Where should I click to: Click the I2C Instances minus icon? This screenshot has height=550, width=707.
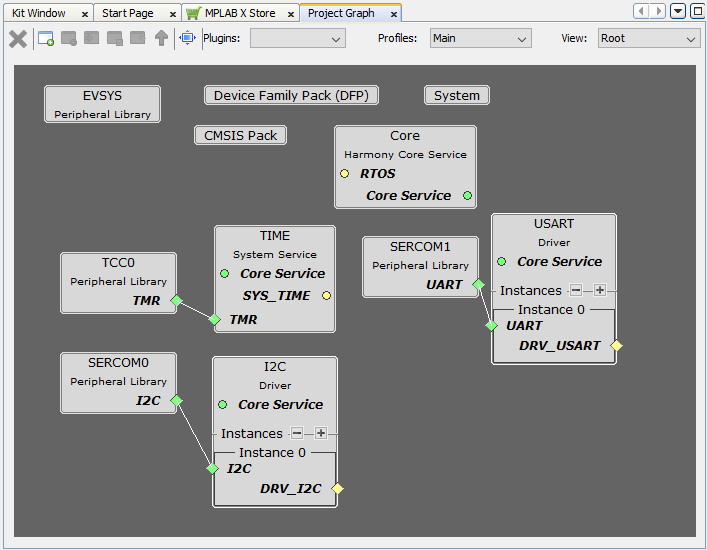coord(297,433)
